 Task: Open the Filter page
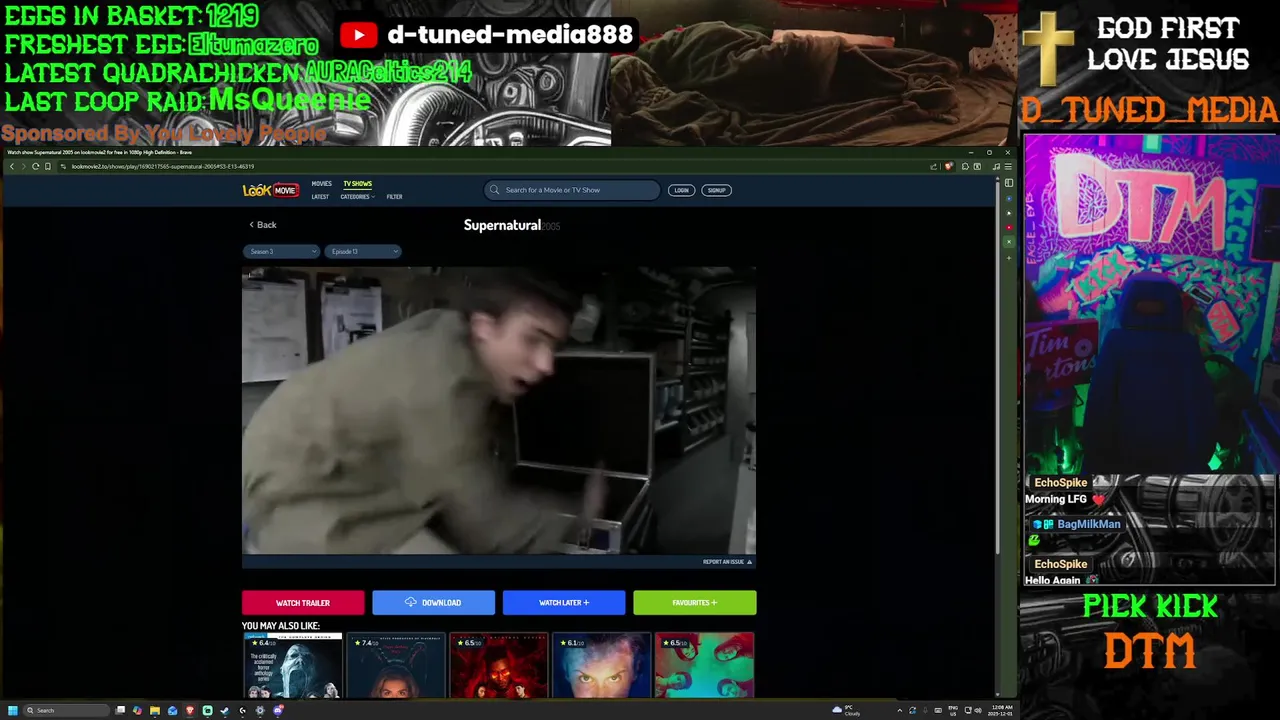(x=394, y=197)
